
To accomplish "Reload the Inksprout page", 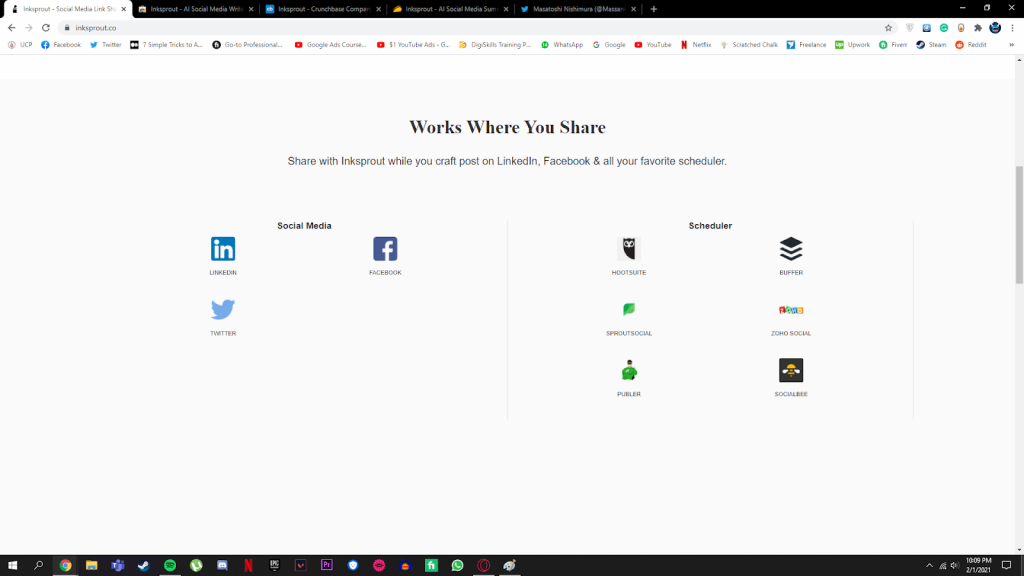I will pyautogui.click(x=46, y=28).
